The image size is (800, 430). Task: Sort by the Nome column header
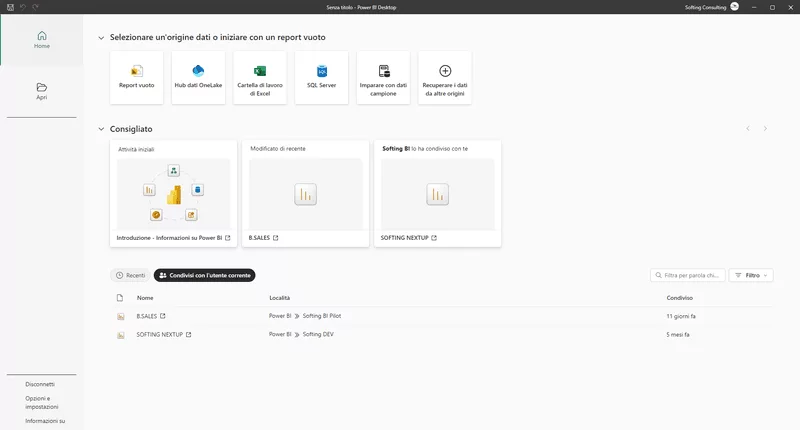click(x=145, y=298)
